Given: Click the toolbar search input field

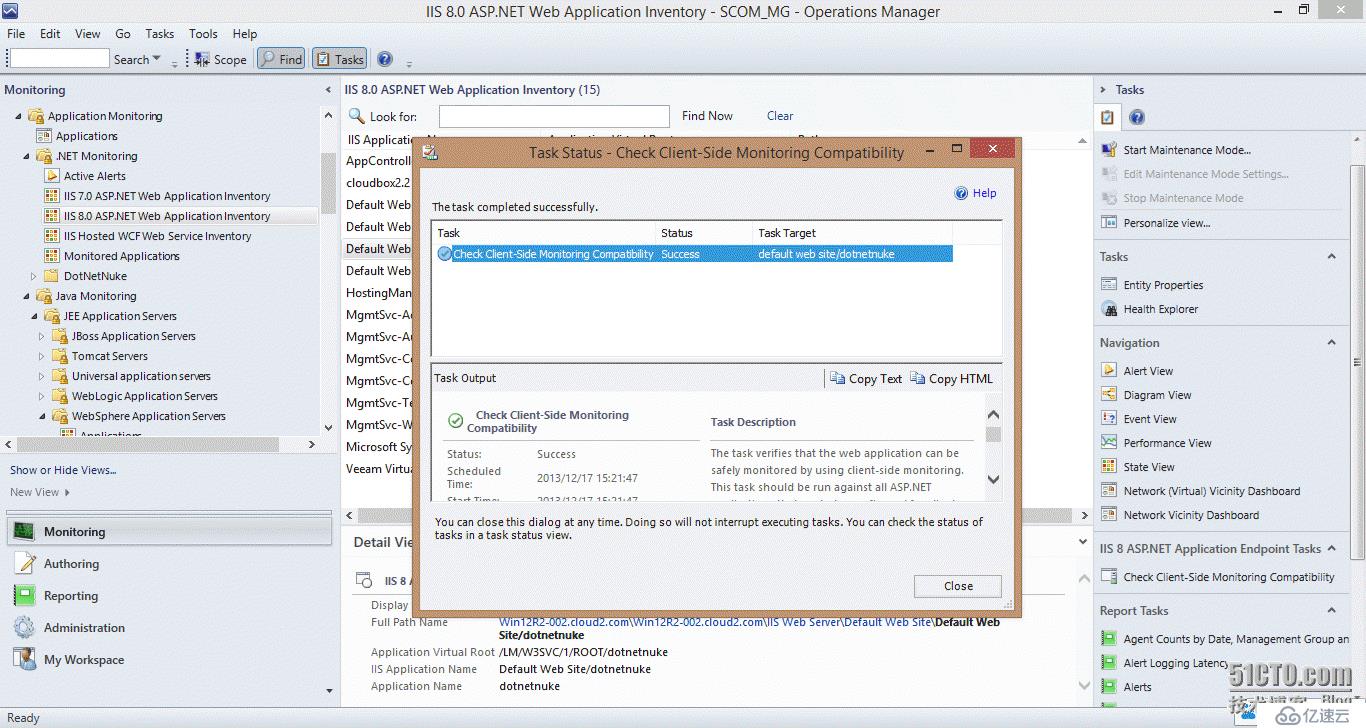Looking at the screenshot, I should point(60,59).
